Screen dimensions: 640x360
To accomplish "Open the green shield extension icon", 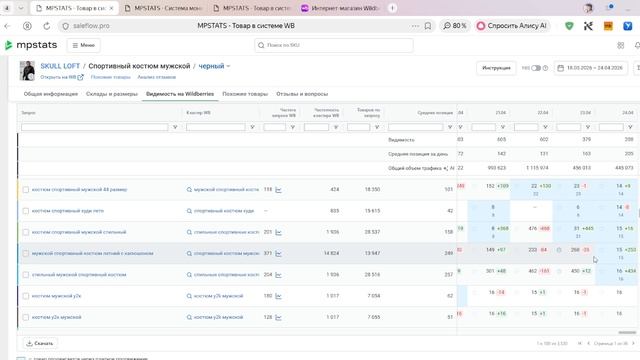I will (x=569, y=26).
